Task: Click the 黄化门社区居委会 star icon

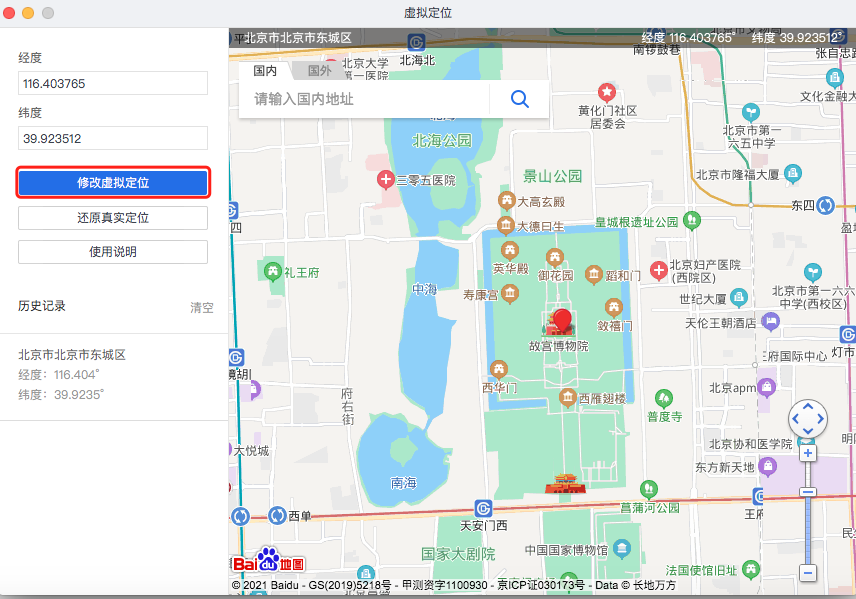Action: [607, 92]
